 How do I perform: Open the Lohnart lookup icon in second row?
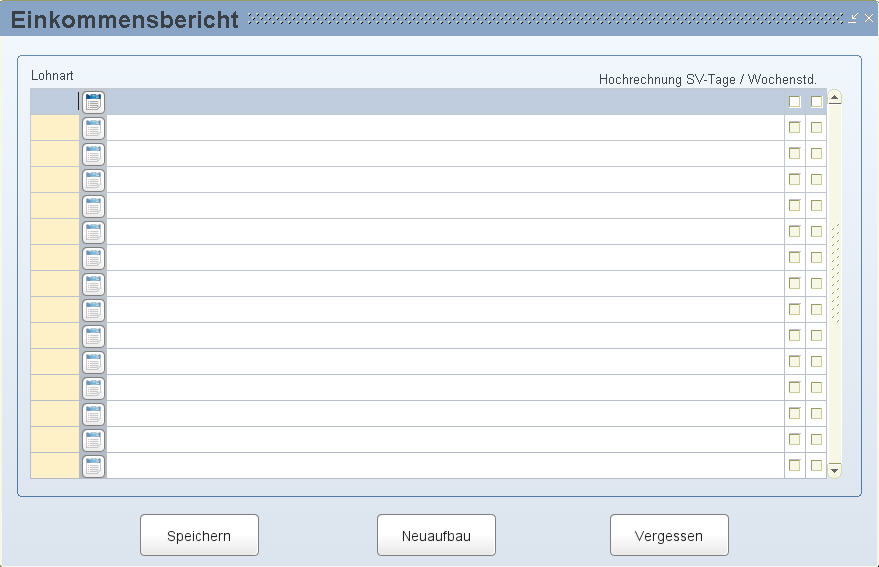pyautogui.click(x=93, y=128)
